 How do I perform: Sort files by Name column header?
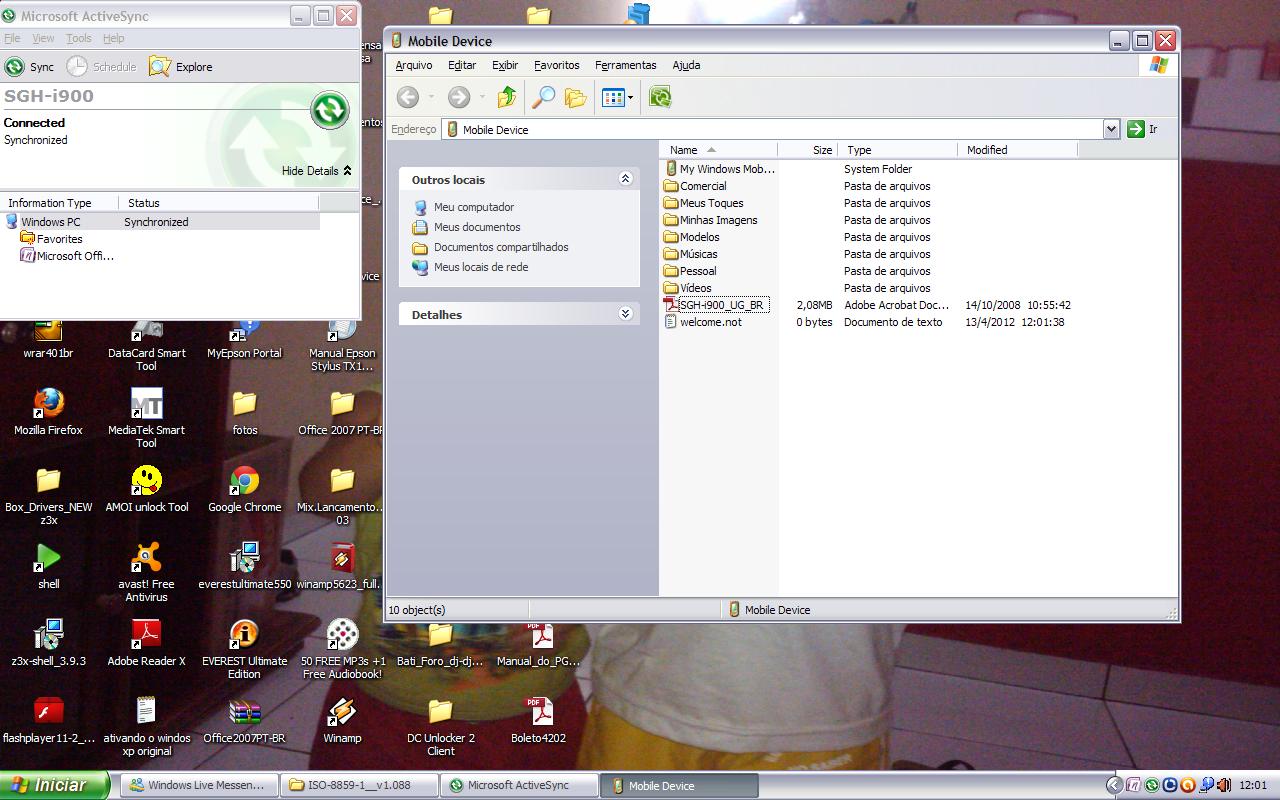pos(718,150)
